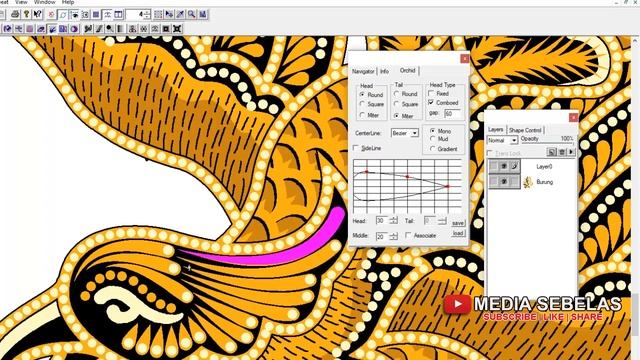Select Round option under Head
This screenshot has width=640, height=360.
click(362, 95)
